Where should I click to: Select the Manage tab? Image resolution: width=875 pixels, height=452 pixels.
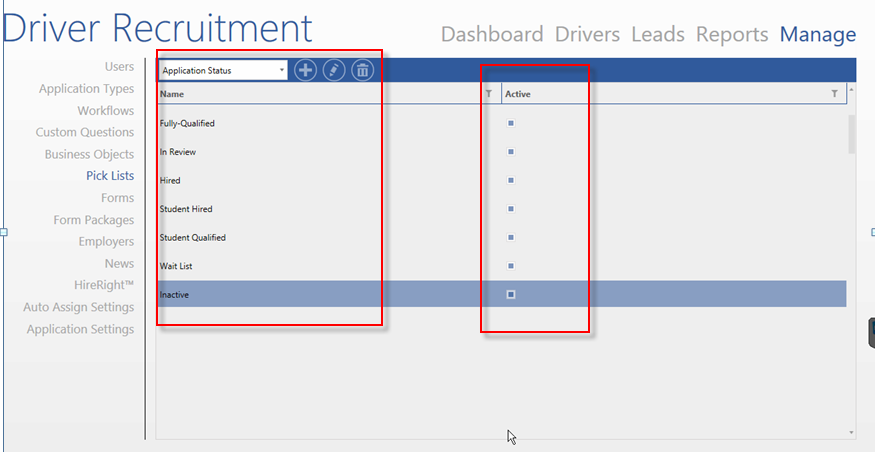[x=818, y=35]
